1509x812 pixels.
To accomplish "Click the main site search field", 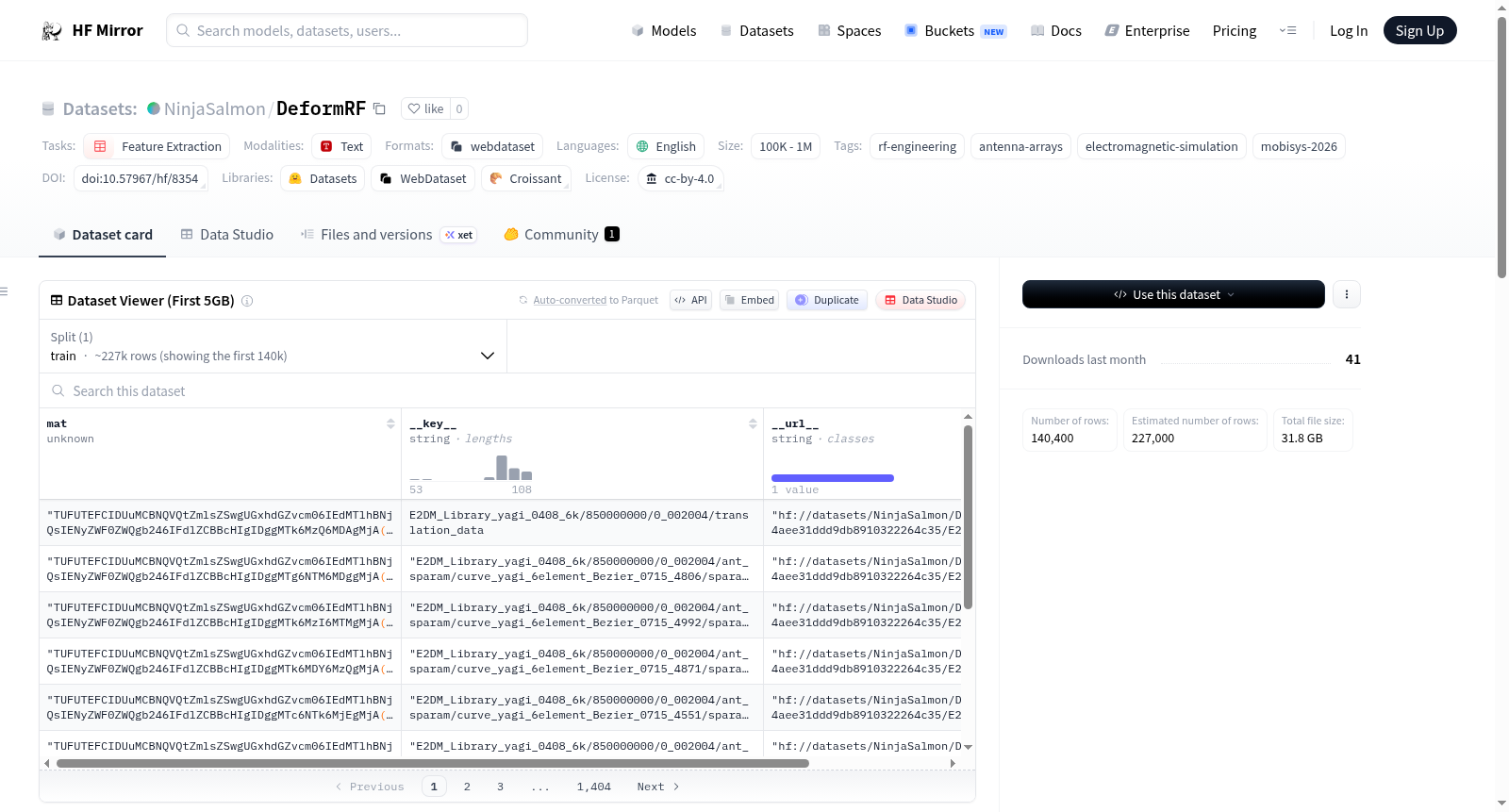I will click(347, 31).
